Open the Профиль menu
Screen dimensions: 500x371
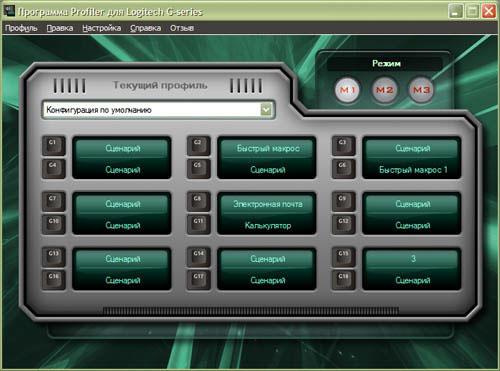[x=21, y=28]
